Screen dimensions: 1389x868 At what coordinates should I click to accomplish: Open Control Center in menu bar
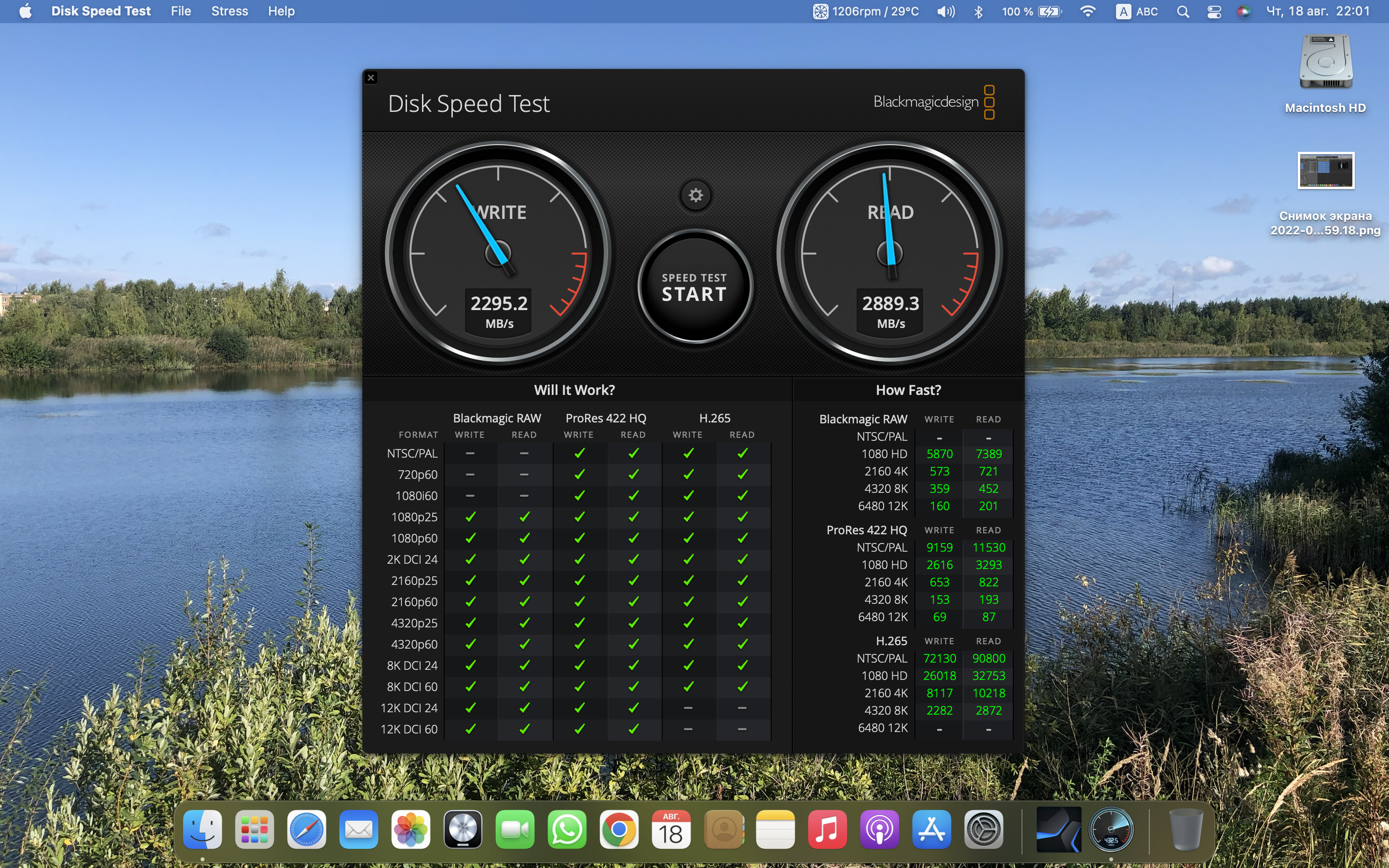(x=1214, y=11)
